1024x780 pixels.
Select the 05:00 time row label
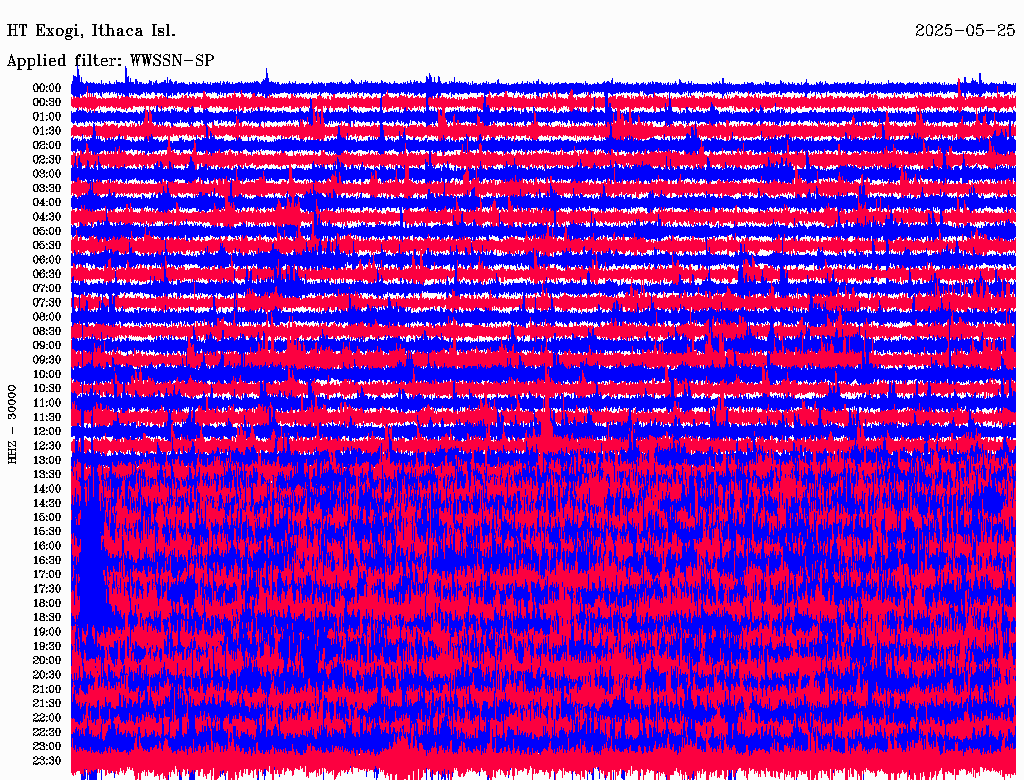(47, 231)
